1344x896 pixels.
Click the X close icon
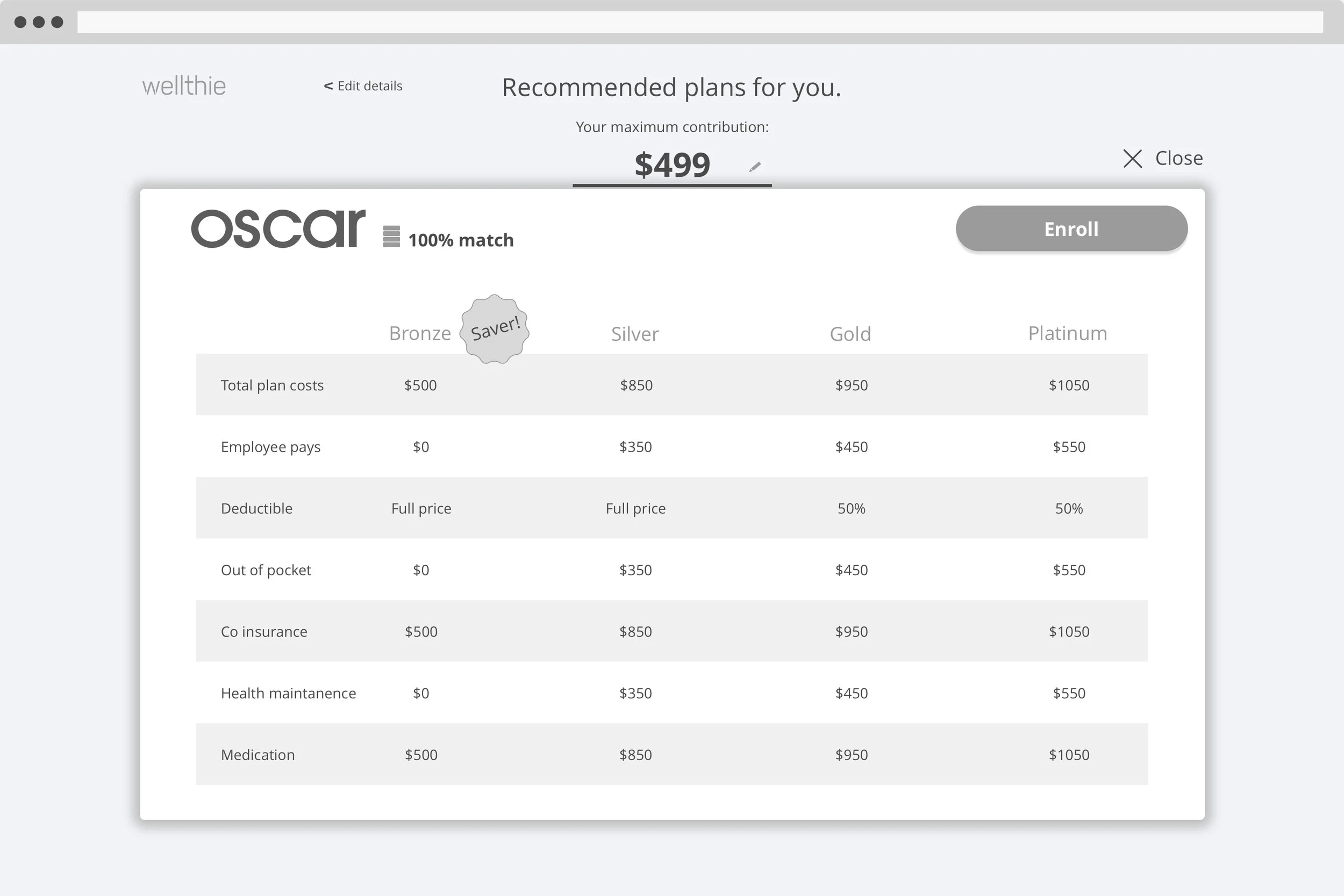pos(1132,158)
